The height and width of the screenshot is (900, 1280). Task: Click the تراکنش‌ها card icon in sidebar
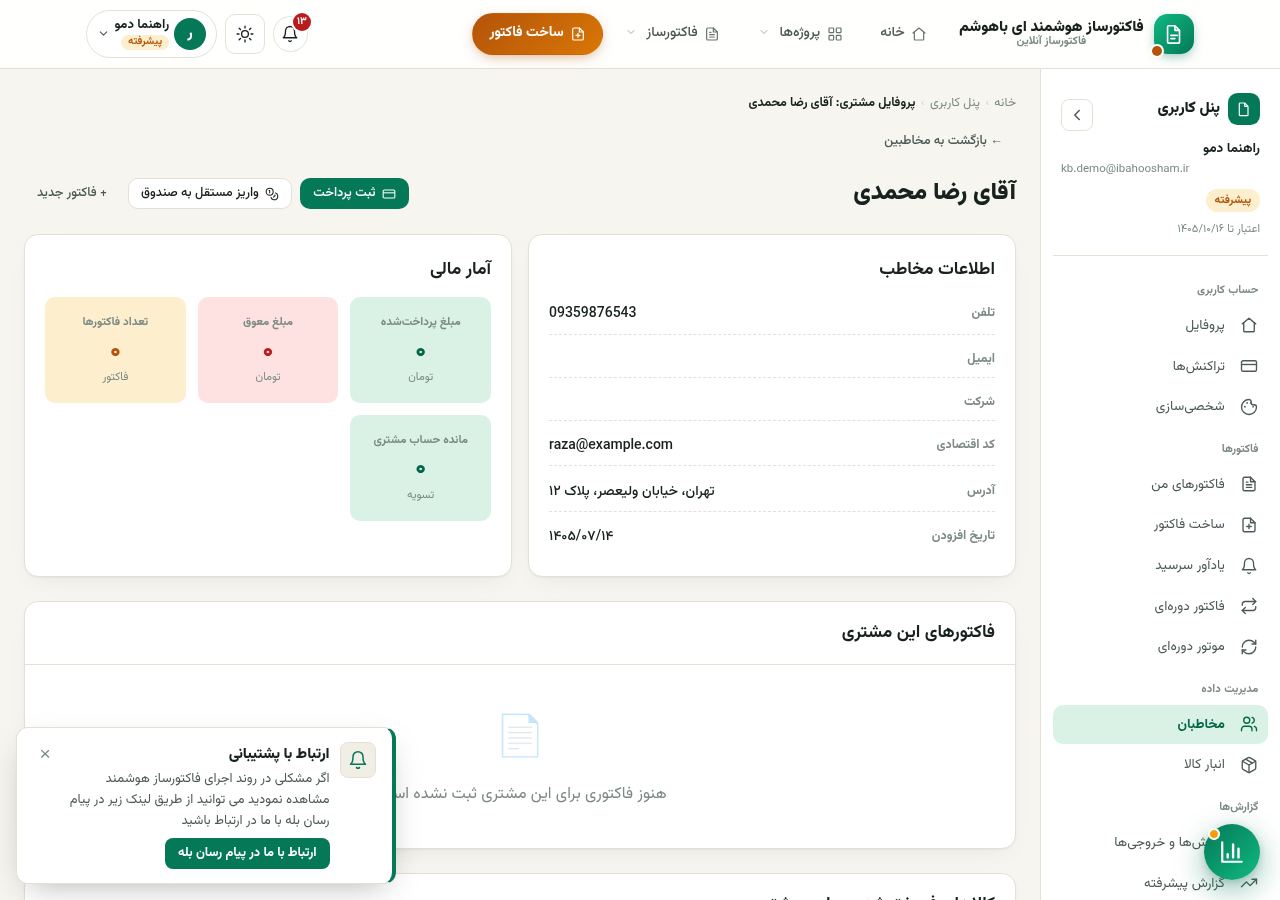coord(1249,366)
